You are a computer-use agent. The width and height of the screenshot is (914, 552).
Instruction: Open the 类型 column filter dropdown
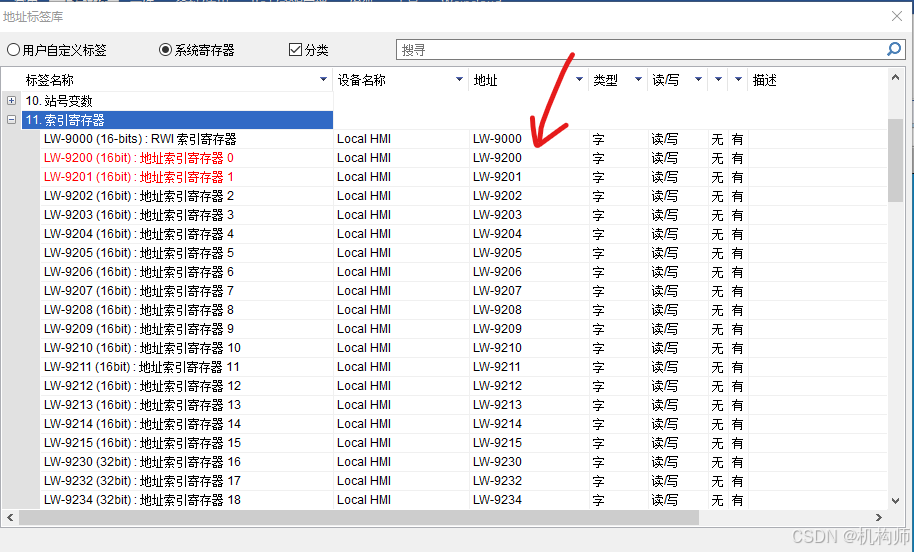(638, 79)
